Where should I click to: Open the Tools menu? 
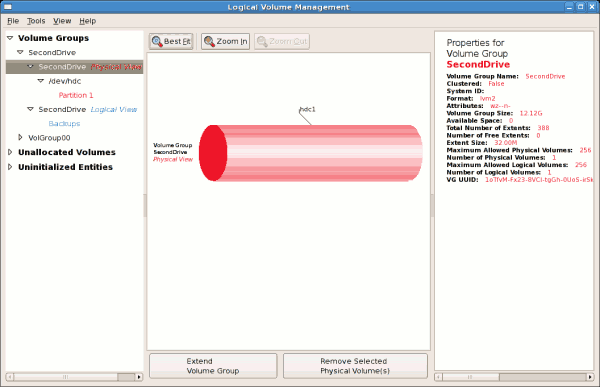click(x=36, y=21)
